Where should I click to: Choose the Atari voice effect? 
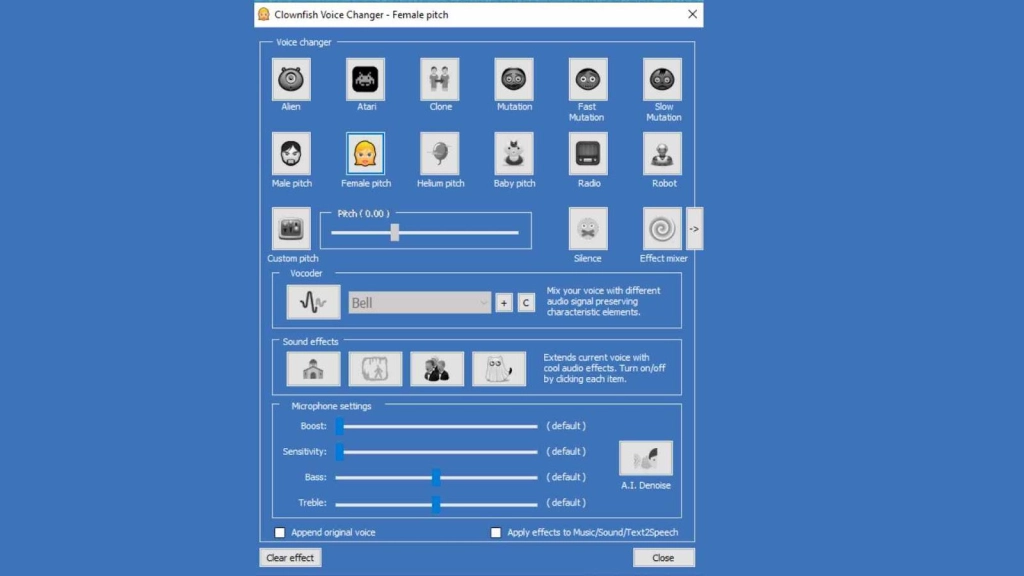coord(365,80)
